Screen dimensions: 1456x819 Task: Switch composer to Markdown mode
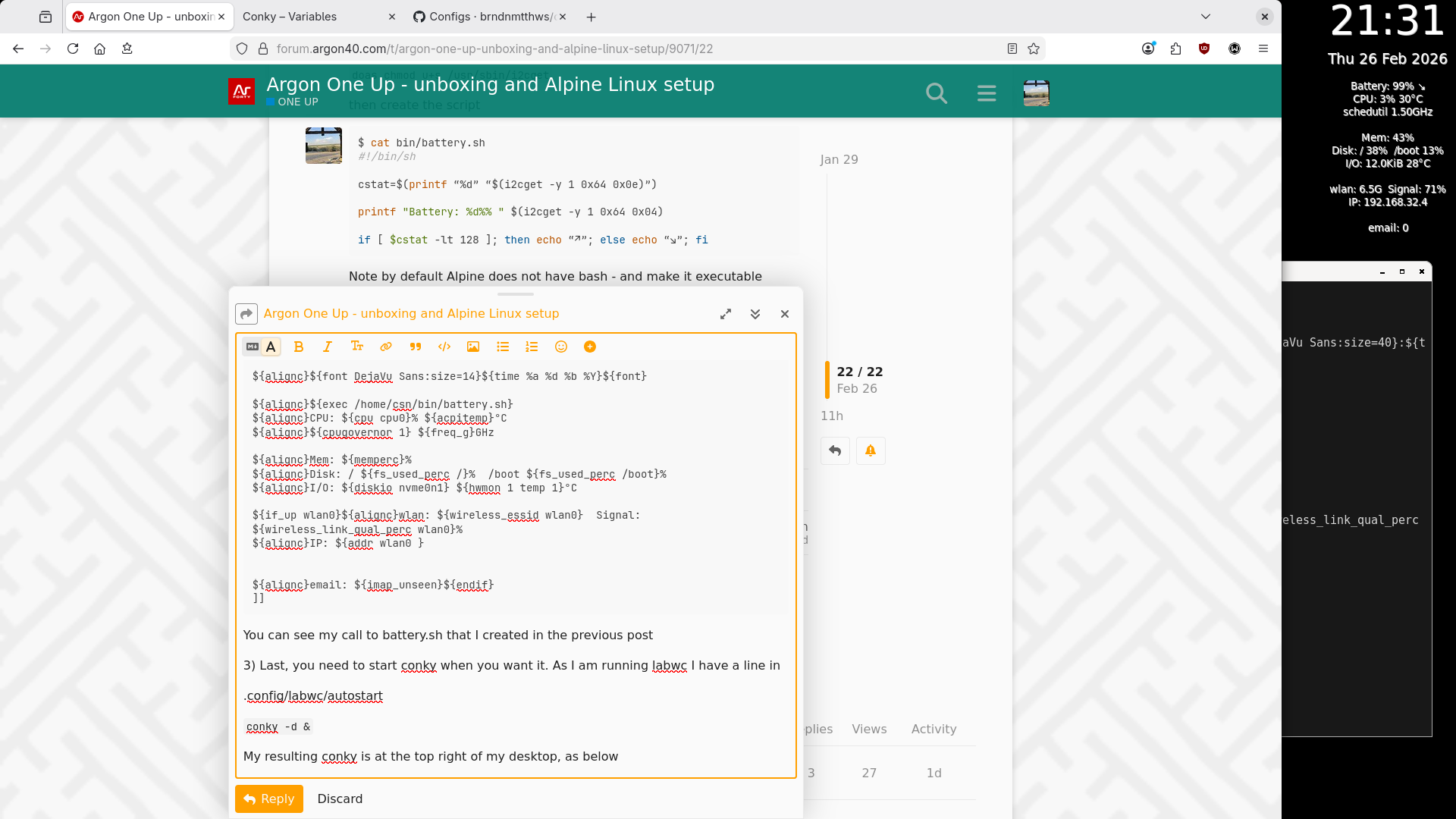tap(253, 347)
